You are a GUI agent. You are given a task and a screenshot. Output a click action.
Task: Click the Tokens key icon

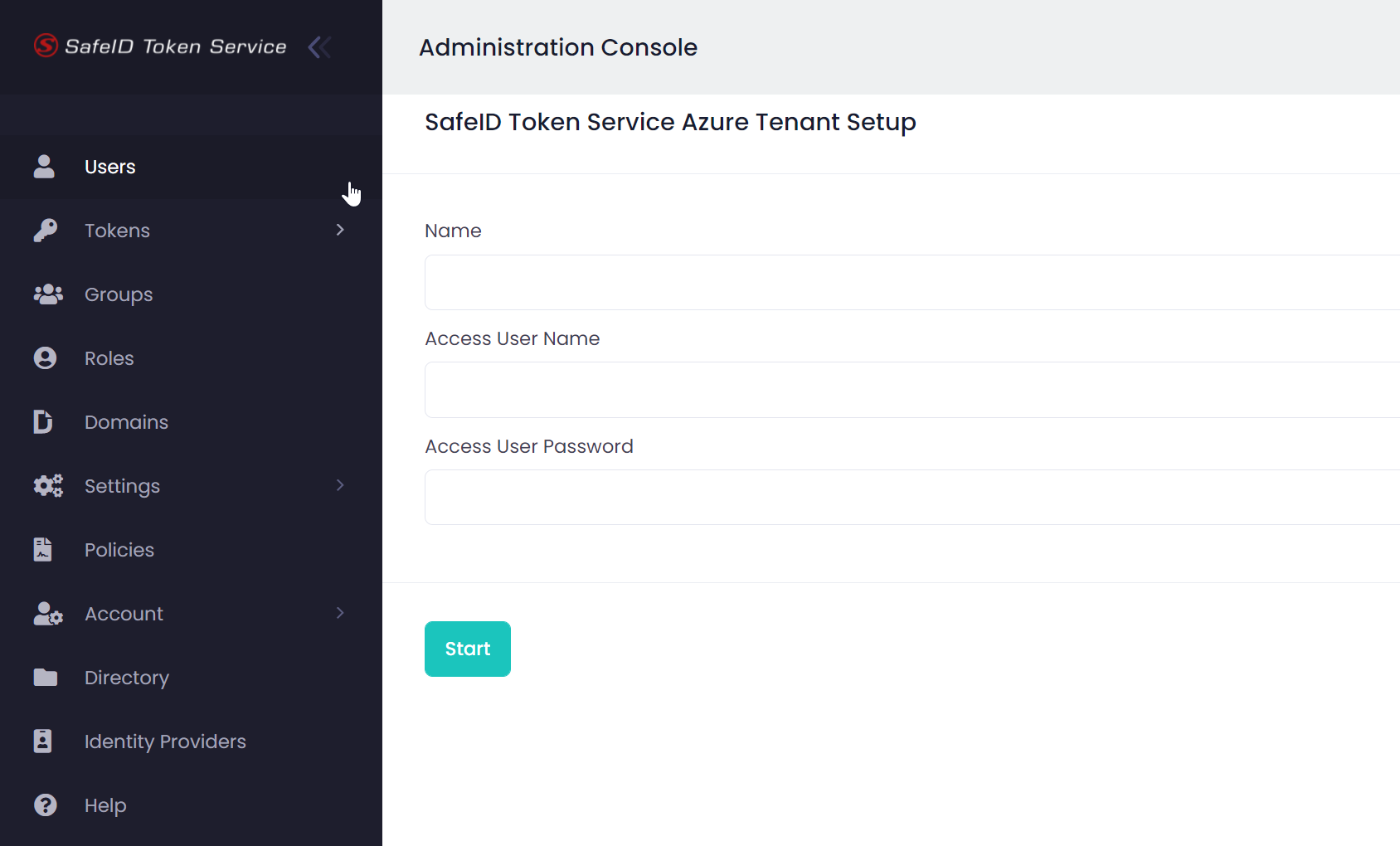point(45,231)
